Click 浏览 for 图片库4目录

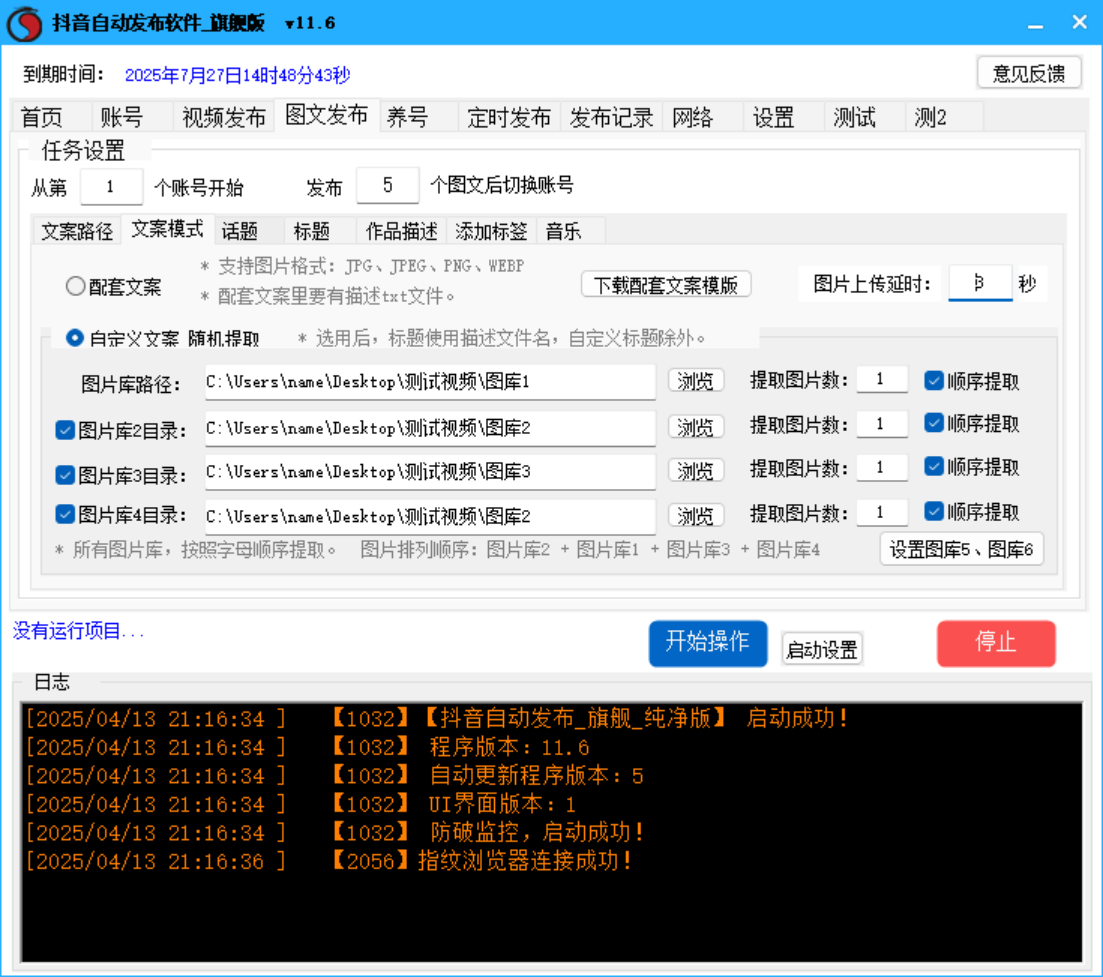point(695,516)
